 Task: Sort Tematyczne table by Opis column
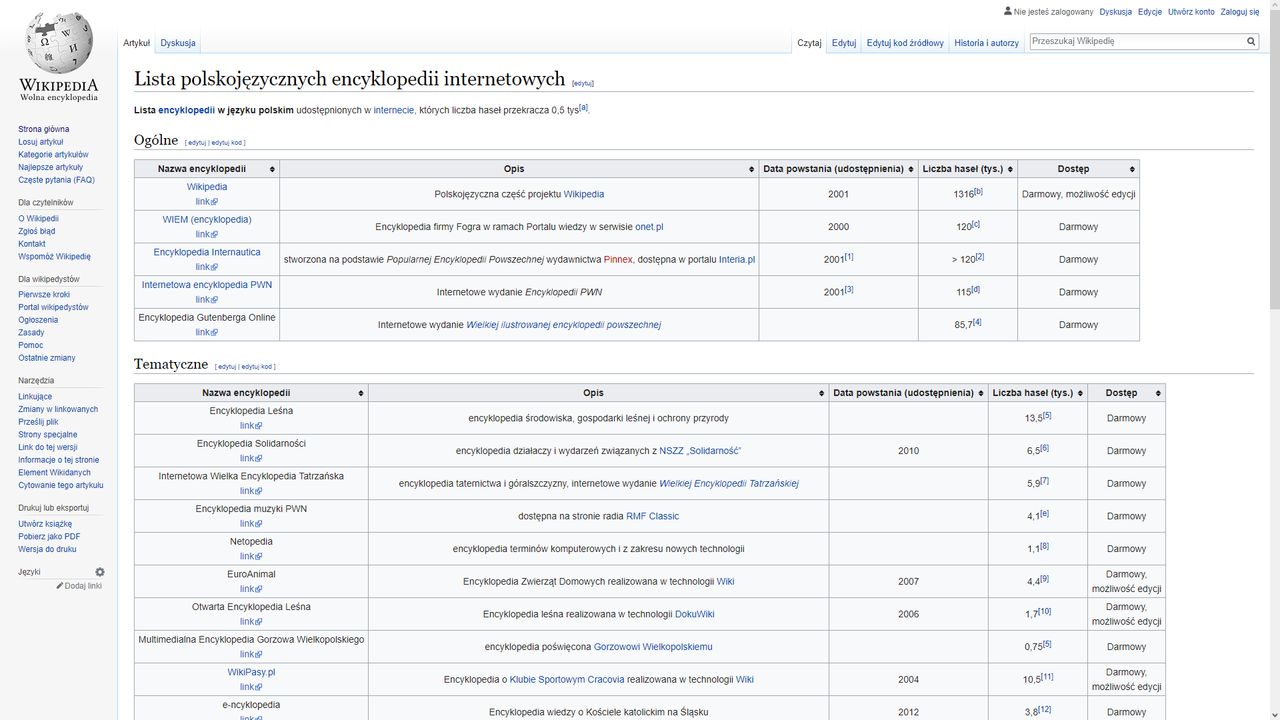click(598, 393)
